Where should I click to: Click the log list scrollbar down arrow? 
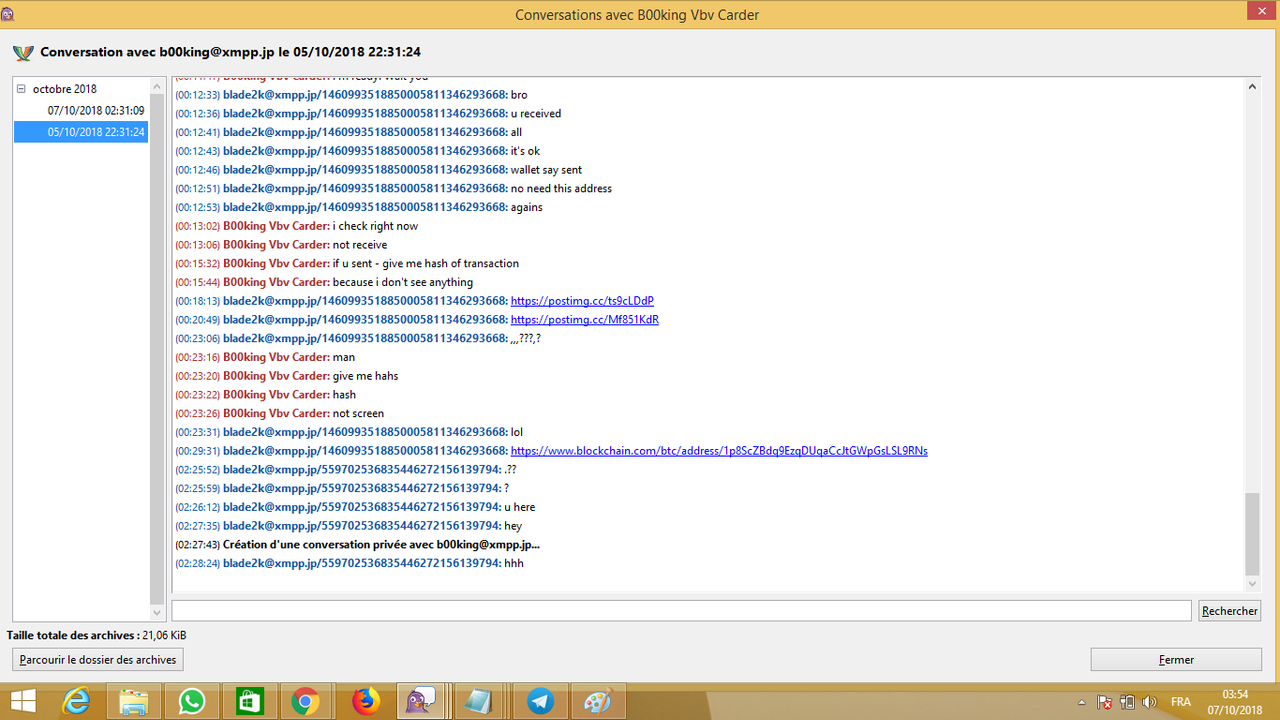point(157,612)
